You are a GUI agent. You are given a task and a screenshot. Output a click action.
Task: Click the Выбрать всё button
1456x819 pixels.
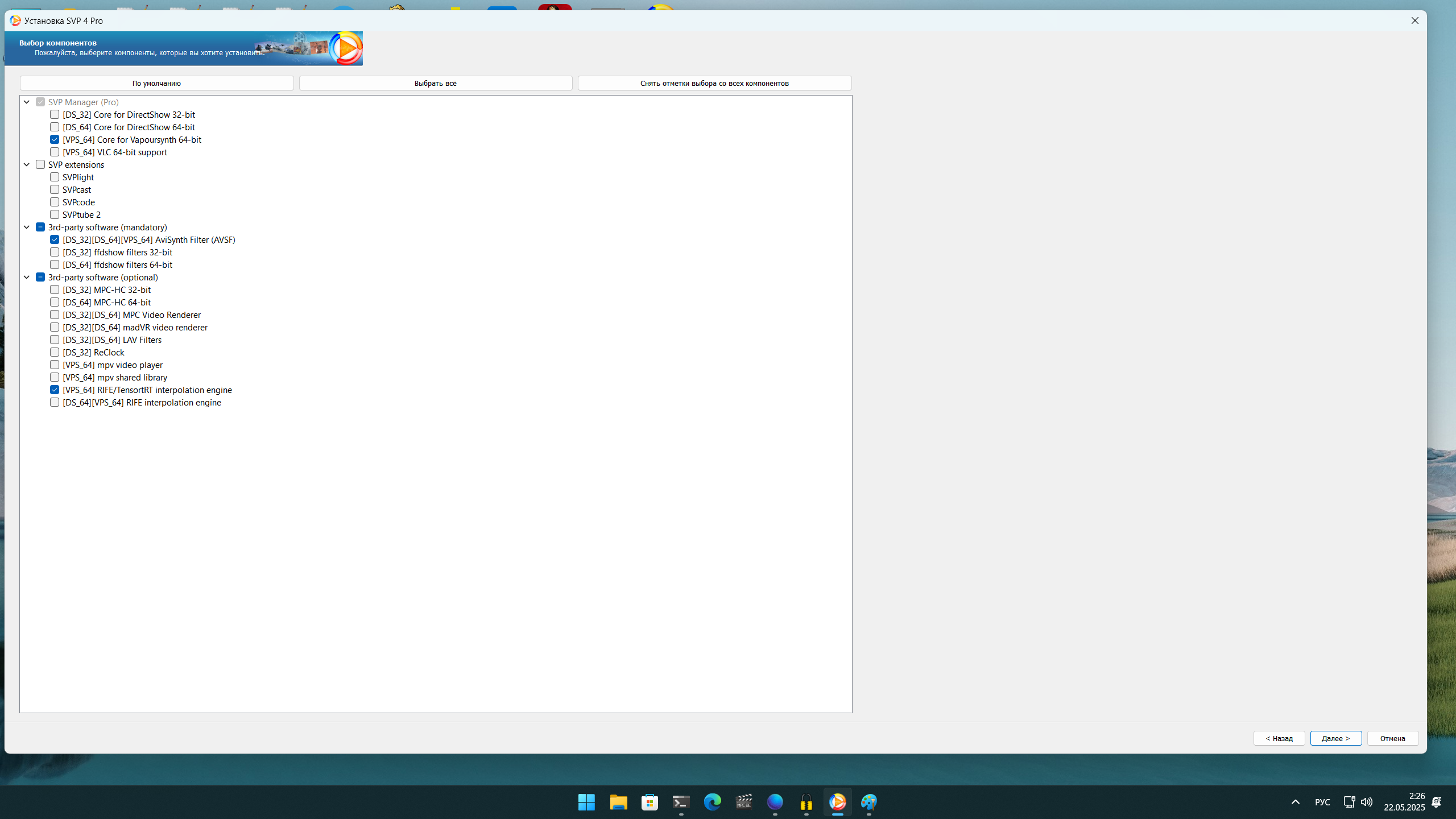pyautogui.click(x=435, y=83)
